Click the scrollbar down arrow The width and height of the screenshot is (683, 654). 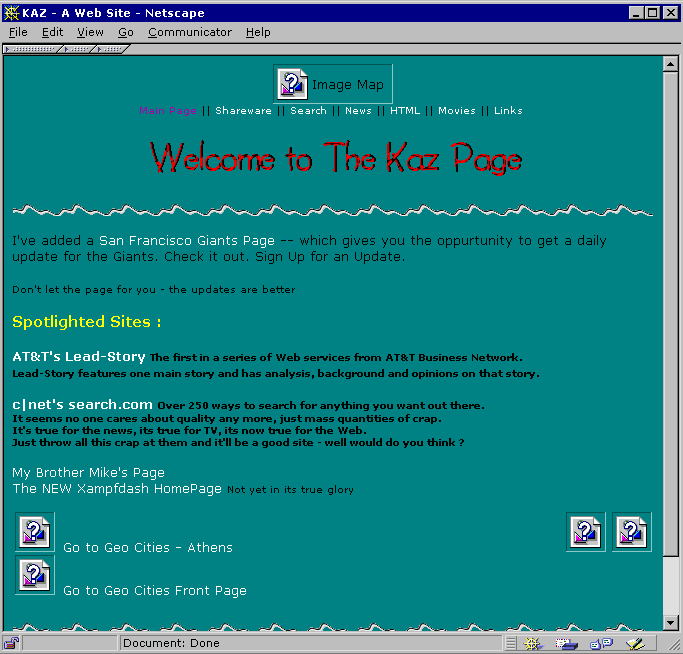670,623
